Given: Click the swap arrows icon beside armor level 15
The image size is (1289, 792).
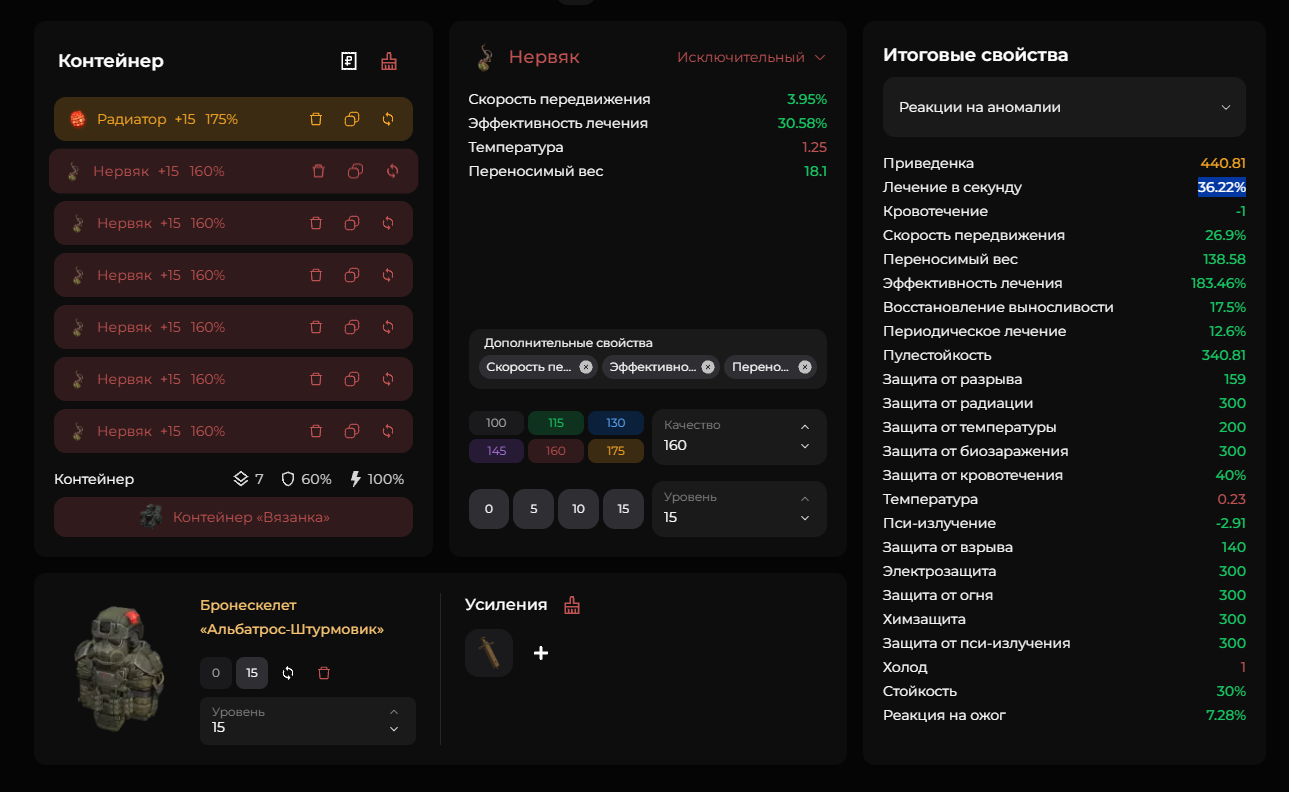Looking at the screenshot, I should (x=288, y=673).
